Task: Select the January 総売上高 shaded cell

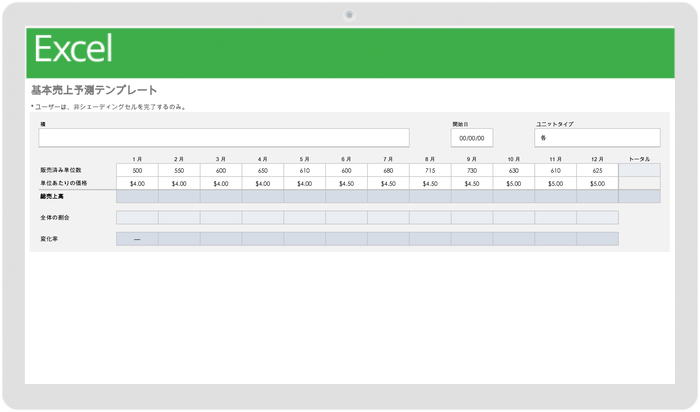Action: (x=137, y=196)
